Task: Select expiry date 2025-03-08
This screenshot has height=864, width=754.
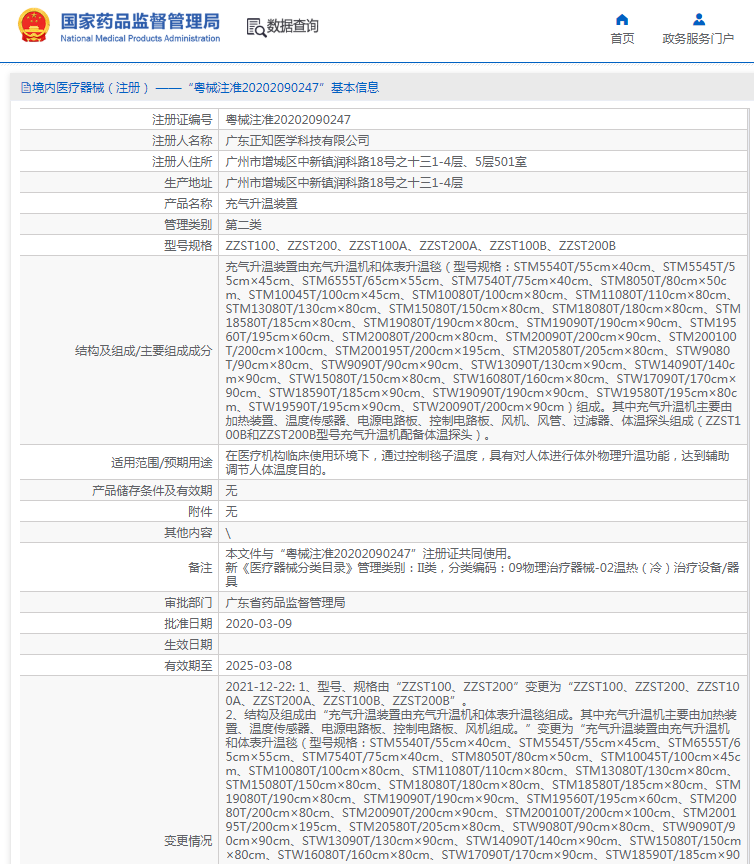Action: coord(258,665)
